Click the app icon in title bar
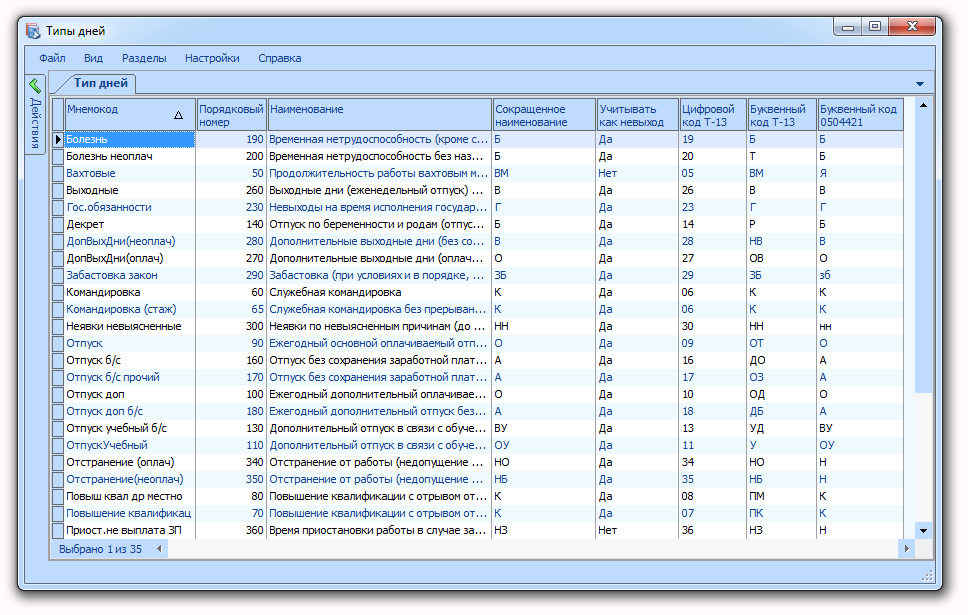The height and width of the screenshot is (615, 968). point(33,30)
